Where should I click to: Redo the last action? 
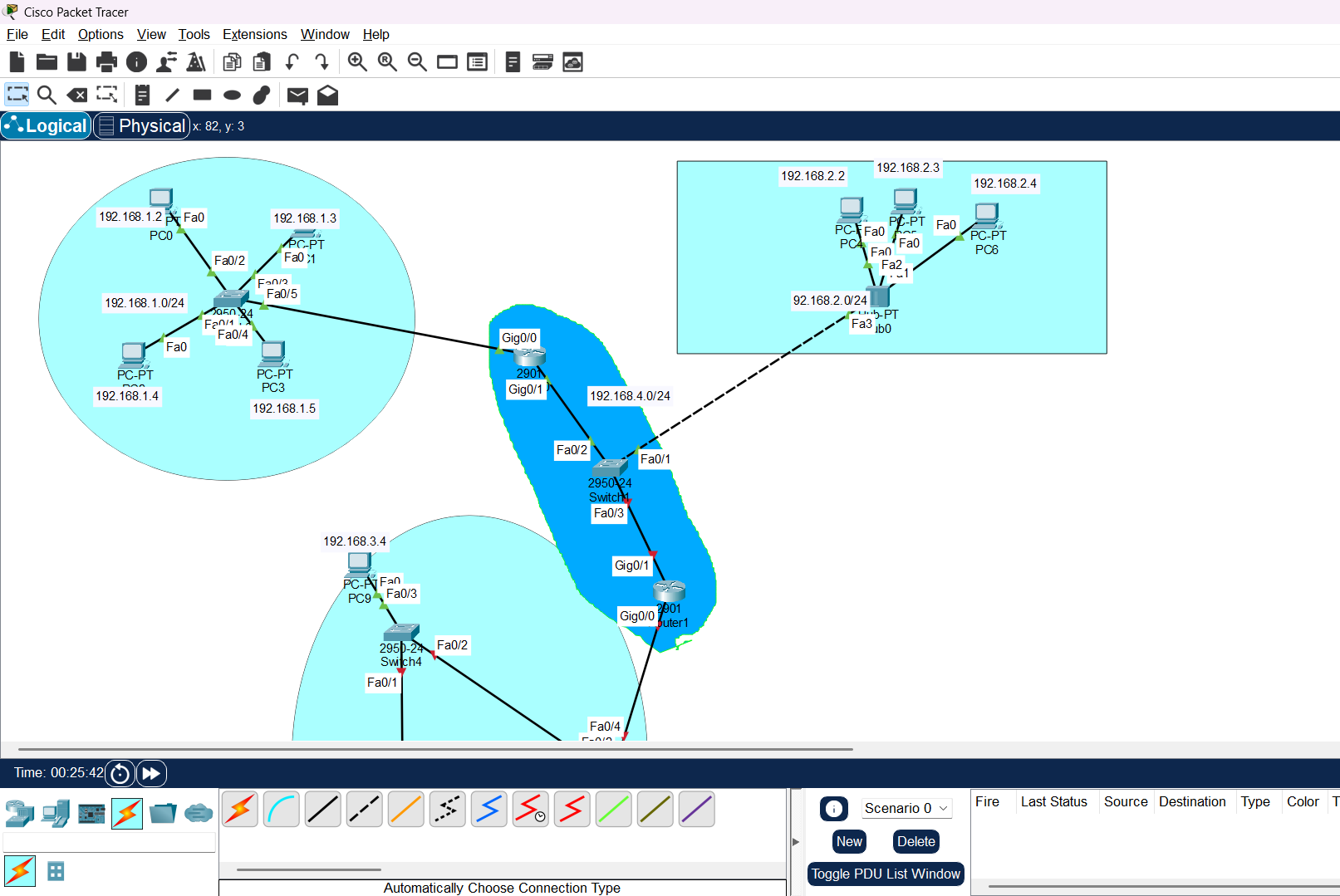pyautogui.click(x=322, y=62)
